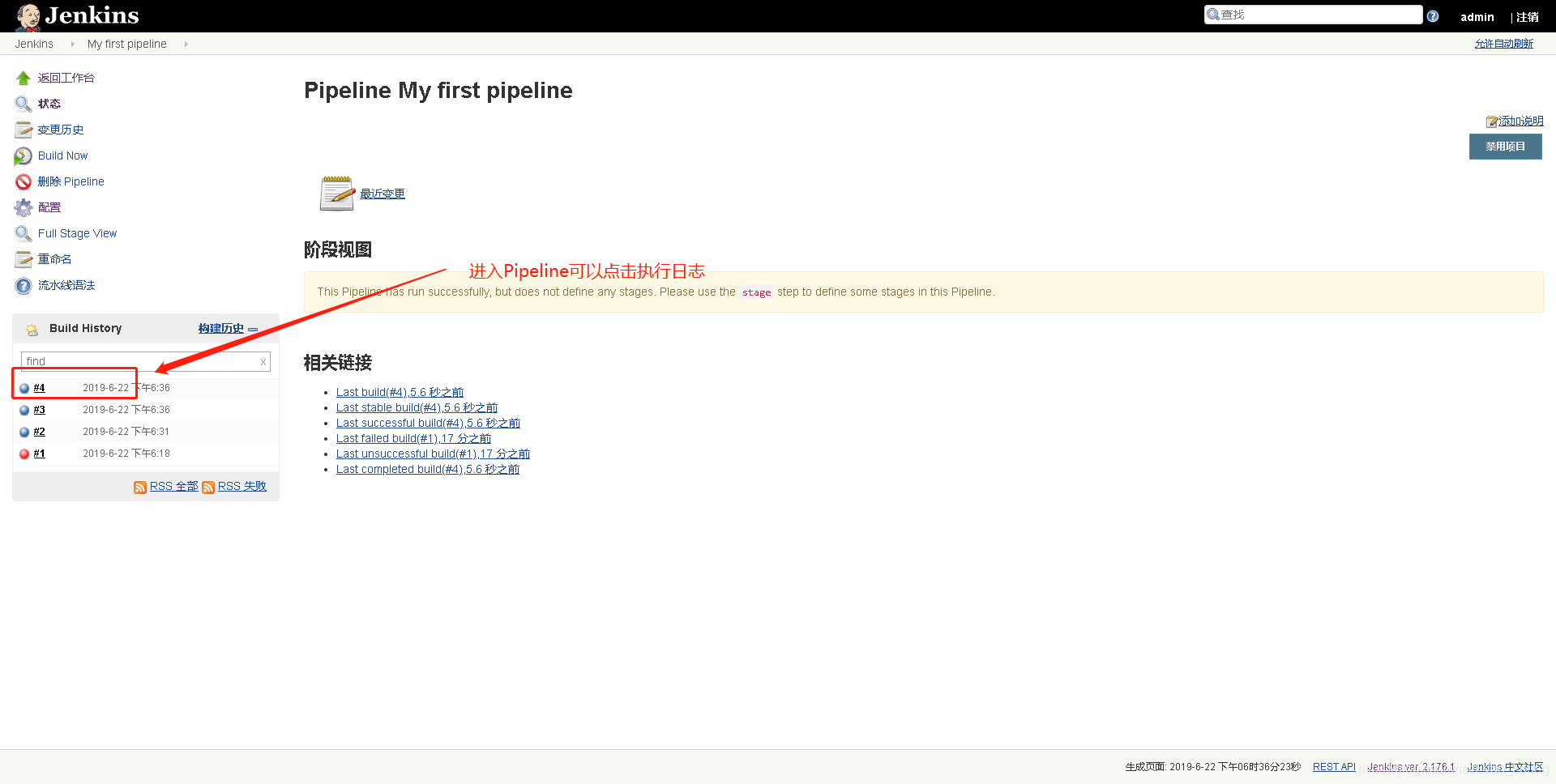1556x784 pixels.
Task: Open build #1 link
Action: tap(39, 454)
